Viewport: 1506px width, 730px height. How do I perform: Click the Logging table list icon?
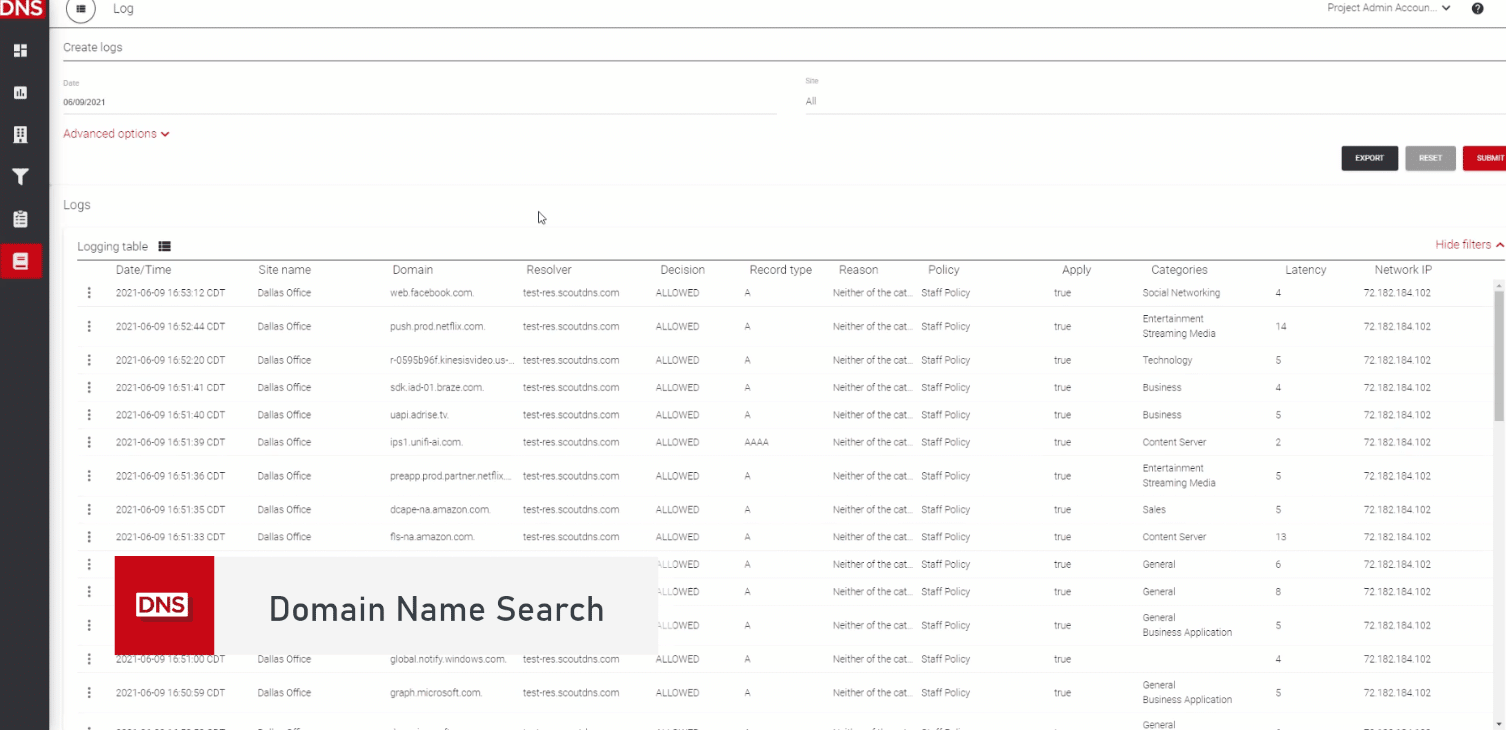pos(165,246)
